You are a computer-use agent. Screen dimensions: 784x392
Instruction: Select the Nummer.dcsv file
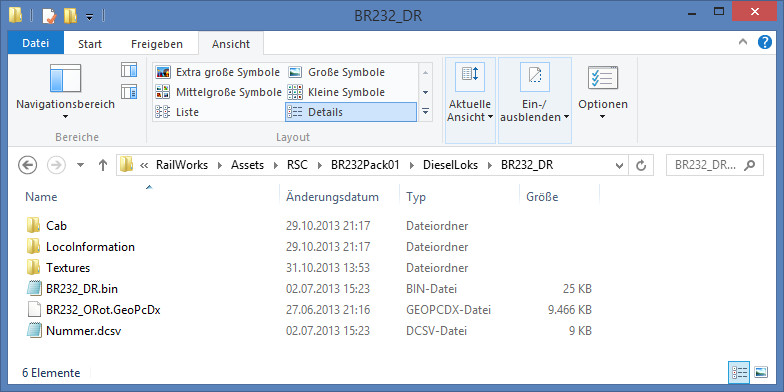[83, 331]
